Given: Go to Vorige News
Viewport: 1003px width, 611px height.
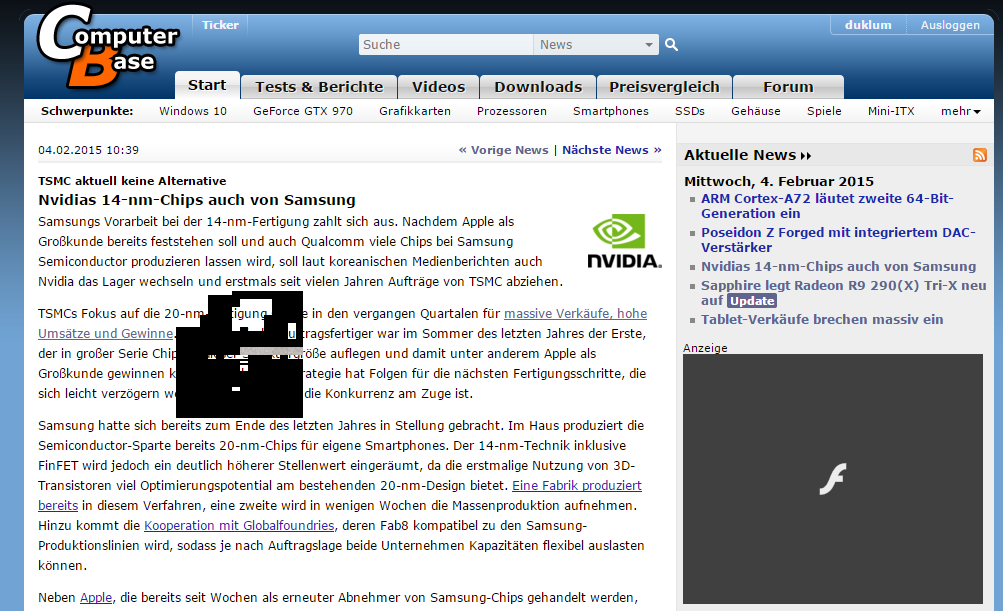Looking at the screenshot, I should coord(503,150).
